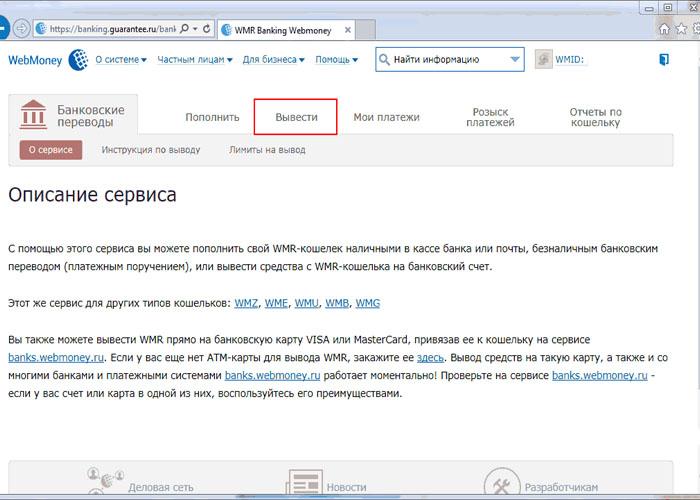
Task: Follow the WMB link
Action: (337, 303)
